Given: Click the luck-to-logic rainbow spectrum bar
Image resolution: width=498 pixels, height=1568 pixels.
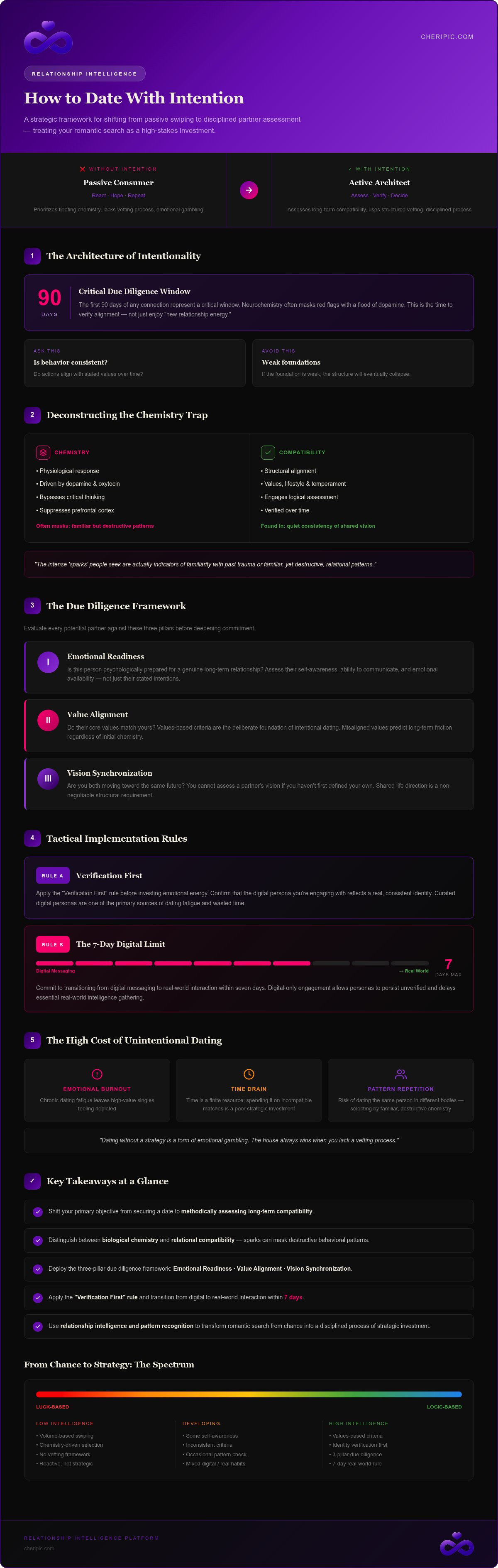Looking at the screenshot, I should click(249, 1394).
